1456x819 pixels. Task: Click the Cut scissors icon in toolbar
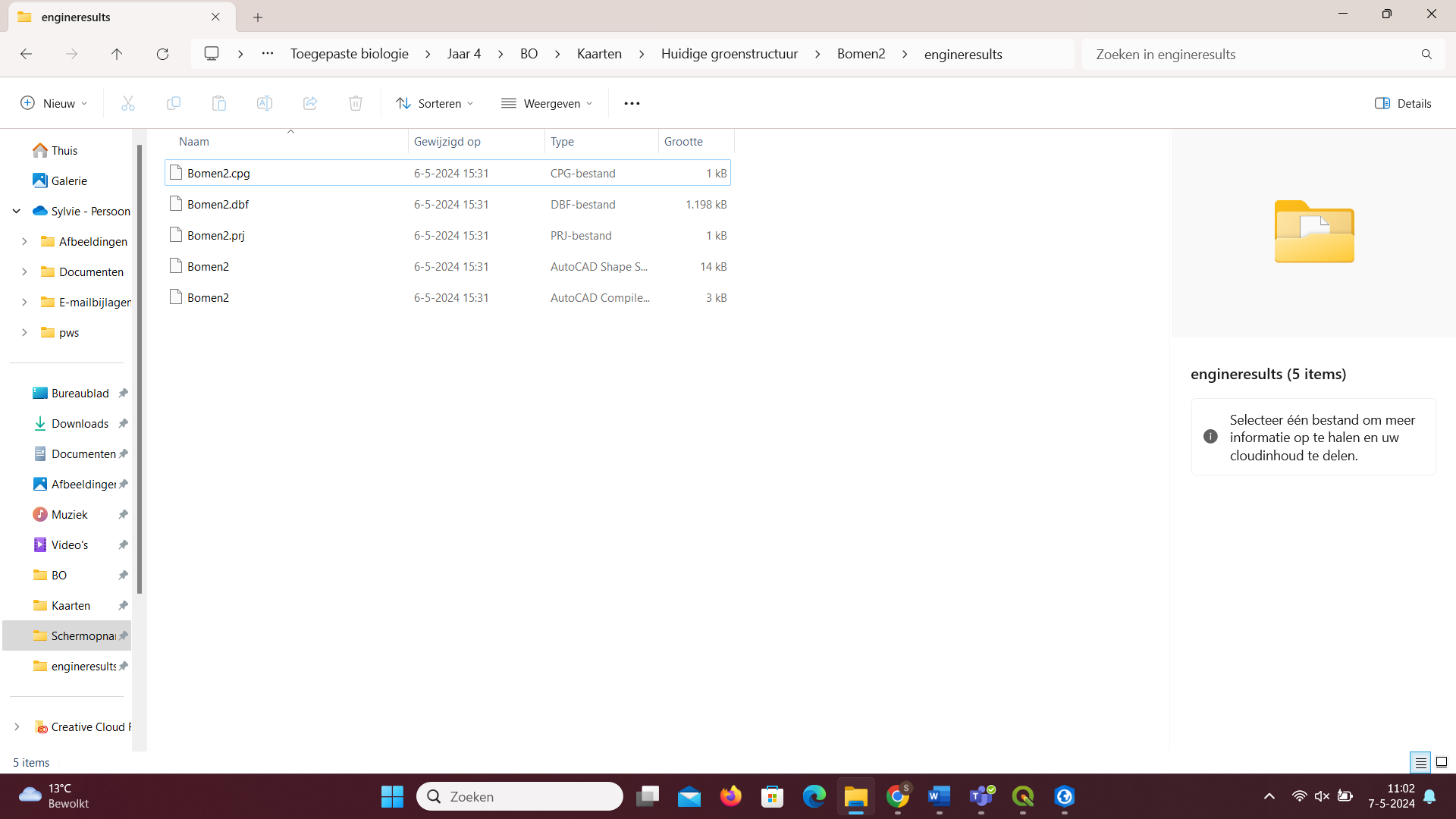(x=127, y=103)
